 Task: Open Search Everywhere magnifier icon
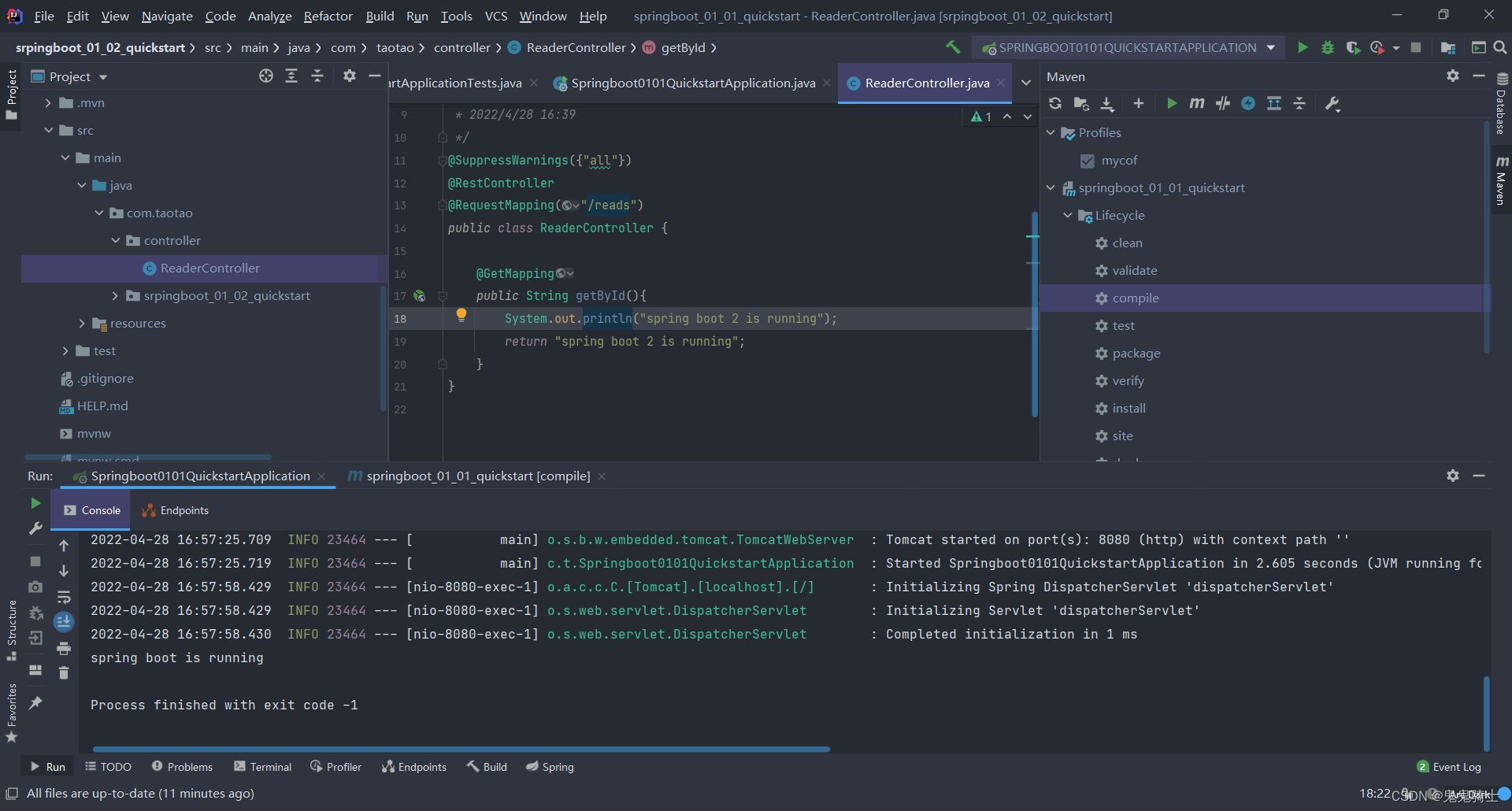1500,47
